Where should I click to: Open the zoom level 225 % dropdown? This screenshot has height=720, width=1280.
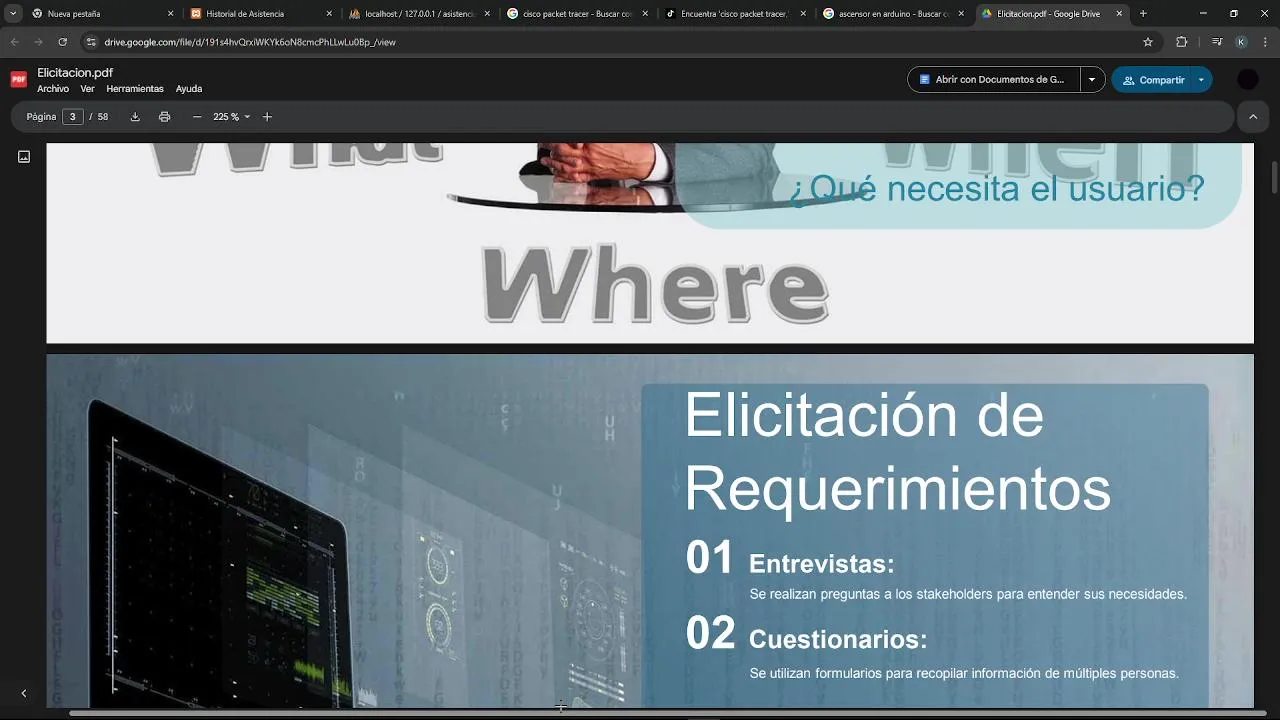point(232,117)
